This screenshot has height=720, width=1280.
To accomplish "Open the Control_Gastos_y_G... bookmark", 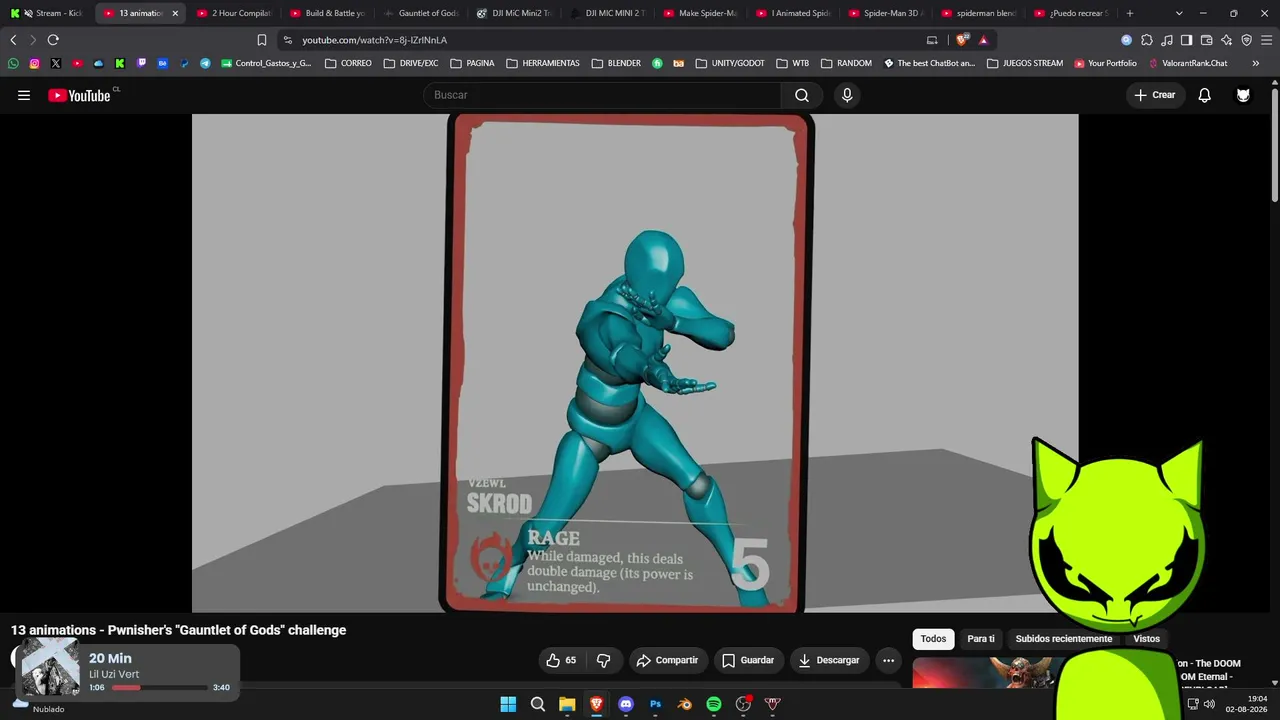I will point(266,63).
